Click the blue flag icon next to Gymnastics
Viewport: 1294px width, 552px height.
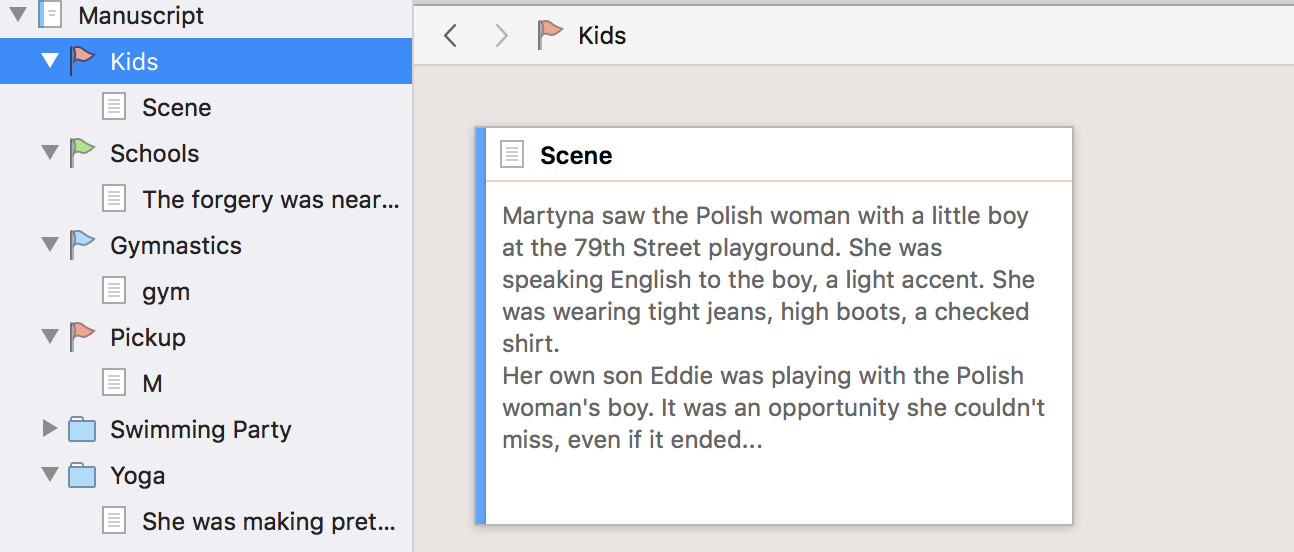tap(83, 245)
